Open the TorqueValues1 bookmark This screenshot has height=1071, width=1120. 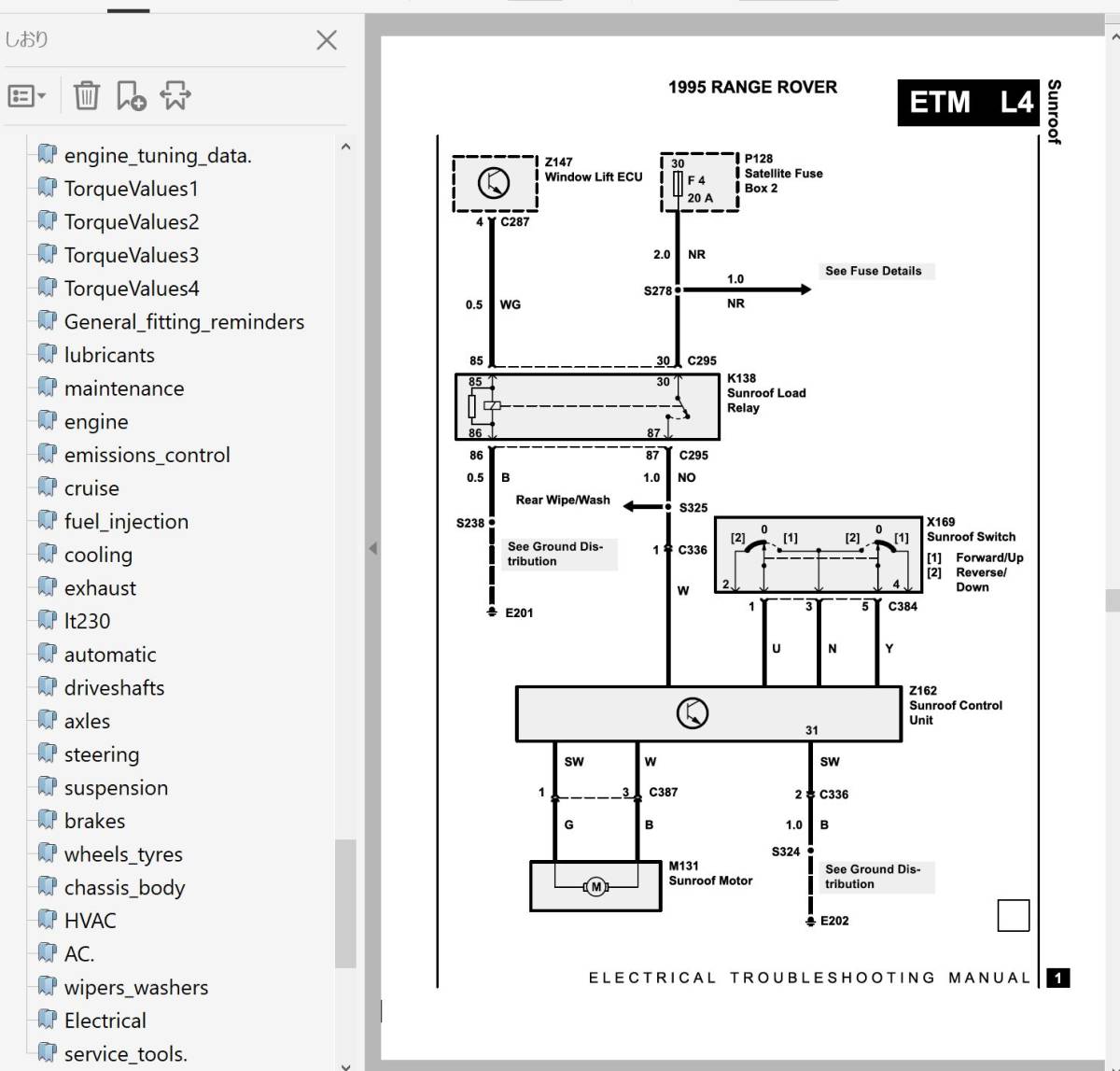(132, 189)
